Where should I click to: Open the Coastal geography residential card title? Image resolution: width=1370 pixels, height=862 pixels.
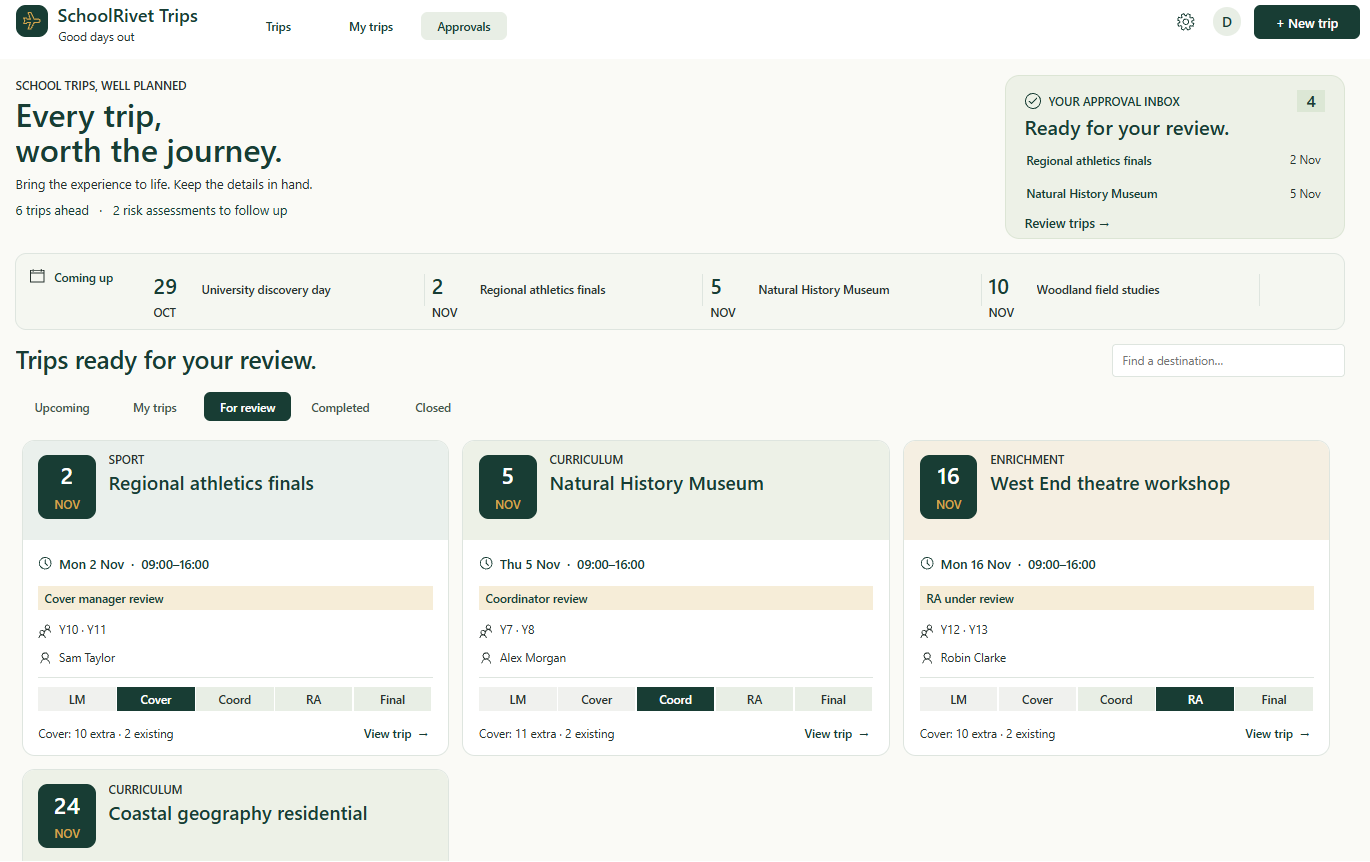tap(238, 814)
